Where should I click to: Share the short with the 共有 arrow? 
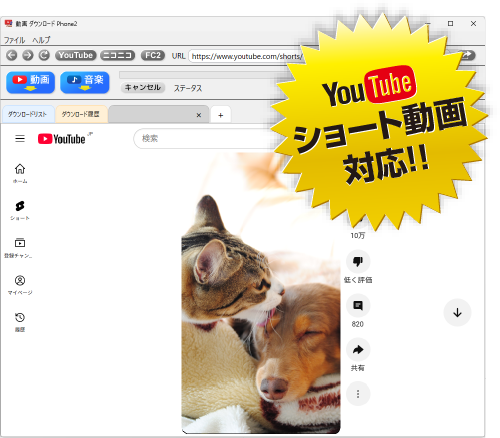click(358, 350)
